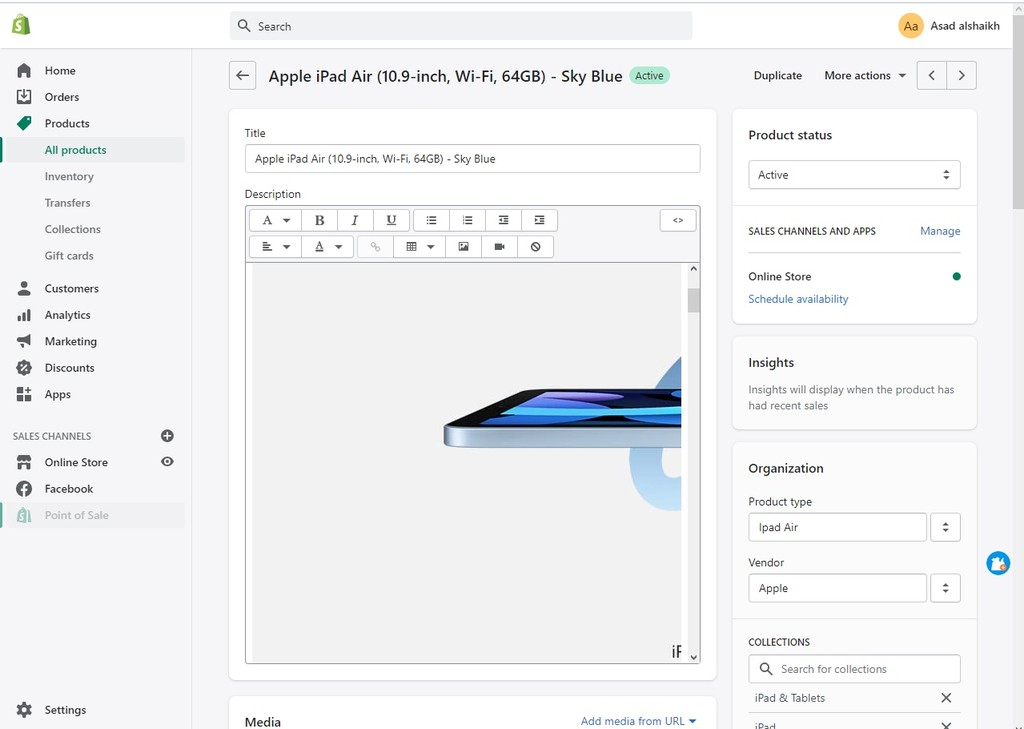Viewport: 1024px width, 729px height.
Task: Toggle italic formatting in description
Action: (x=355, y=220)
